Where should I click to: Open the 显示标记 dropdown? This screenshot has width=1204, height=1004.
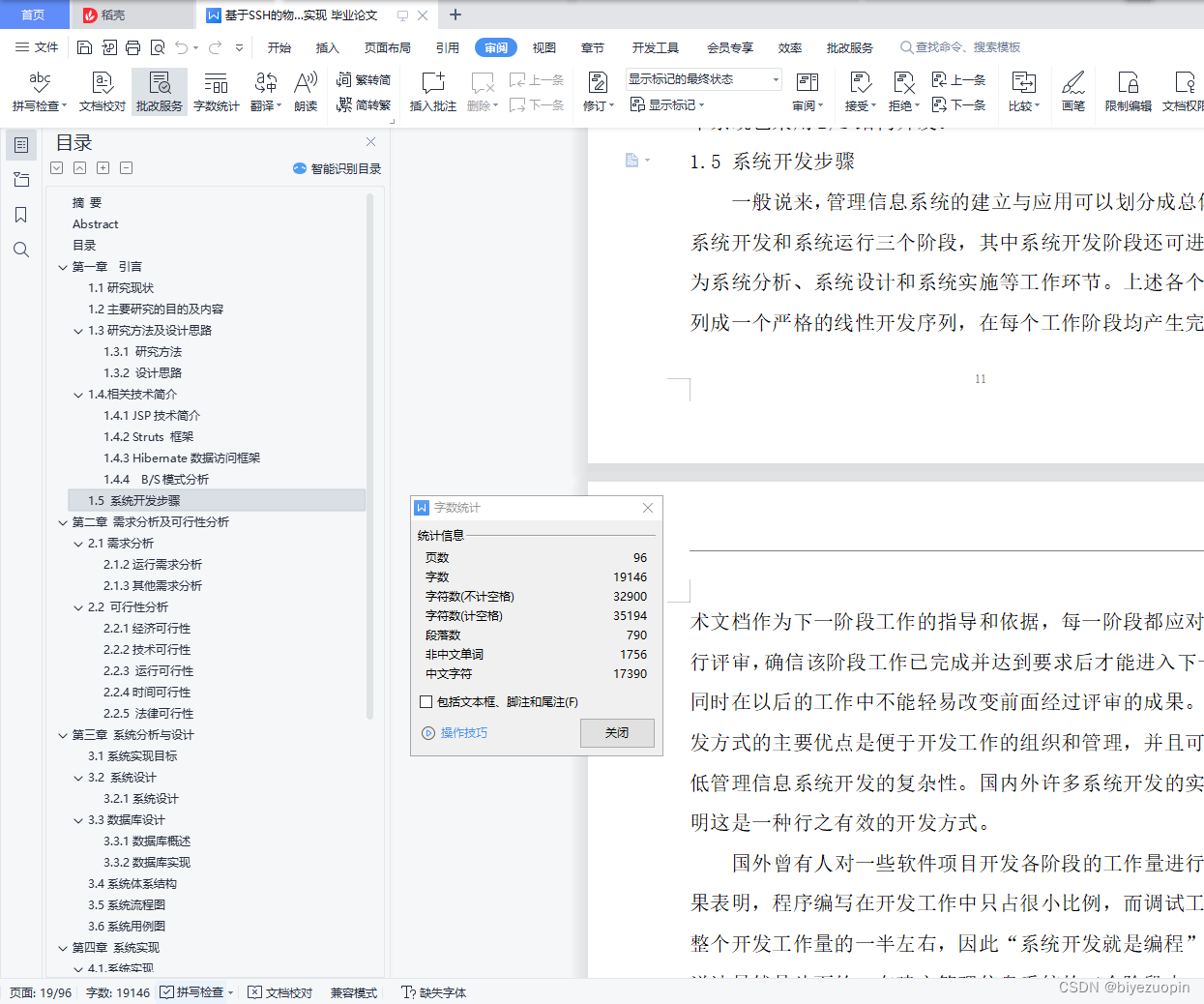coord(667,104)
